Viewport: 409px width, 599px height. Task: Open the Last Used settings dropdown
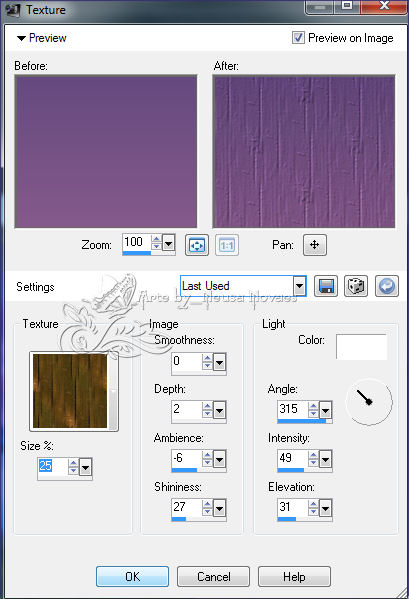(x=300, y=286)
